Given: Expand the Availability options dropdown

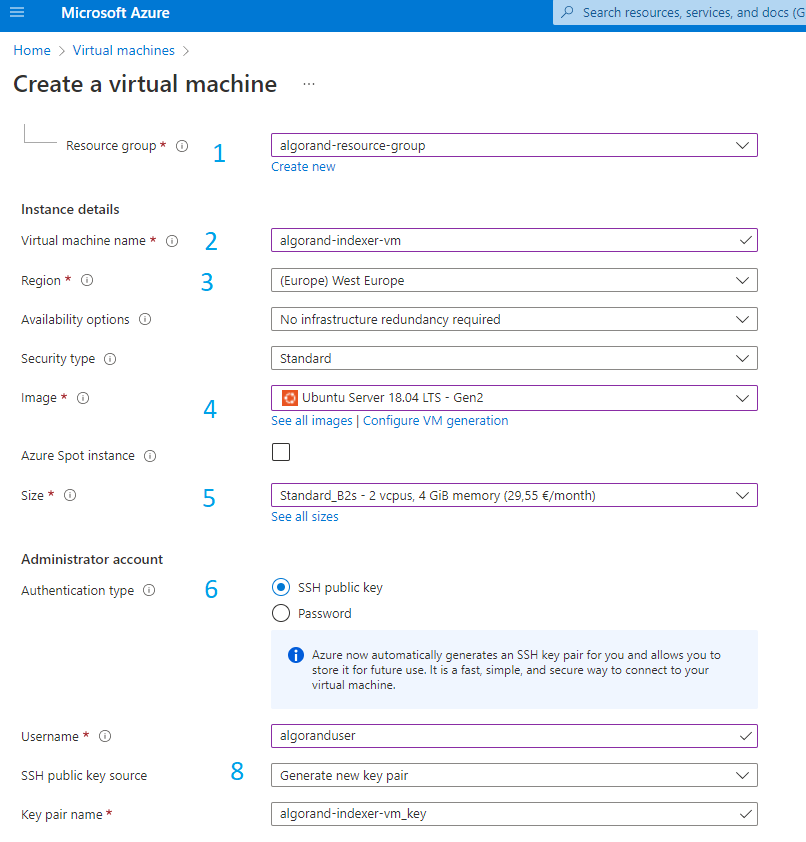Looking at the screenshot, I should 514,320.
